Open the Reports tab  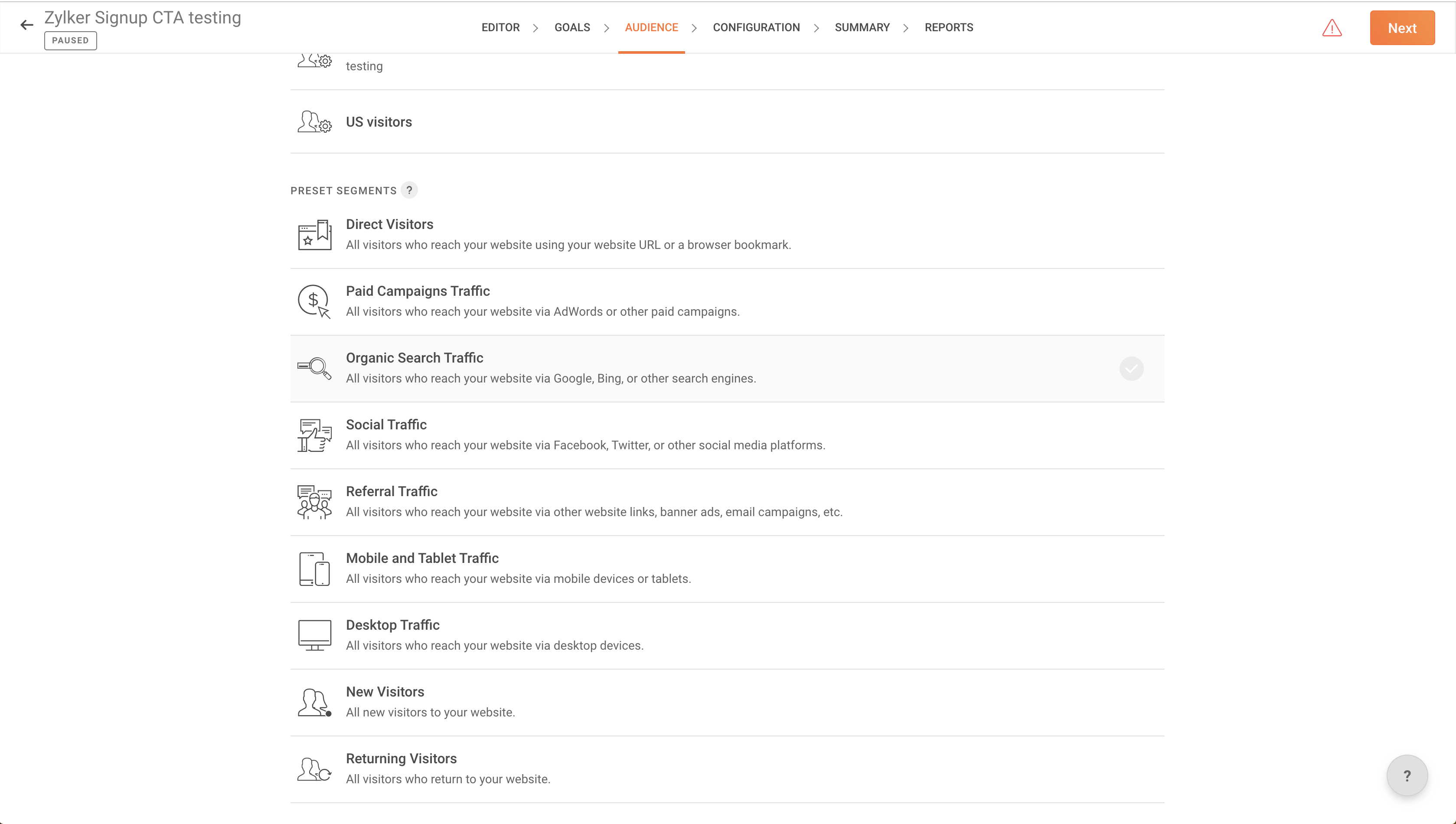(x=949, y=27)
